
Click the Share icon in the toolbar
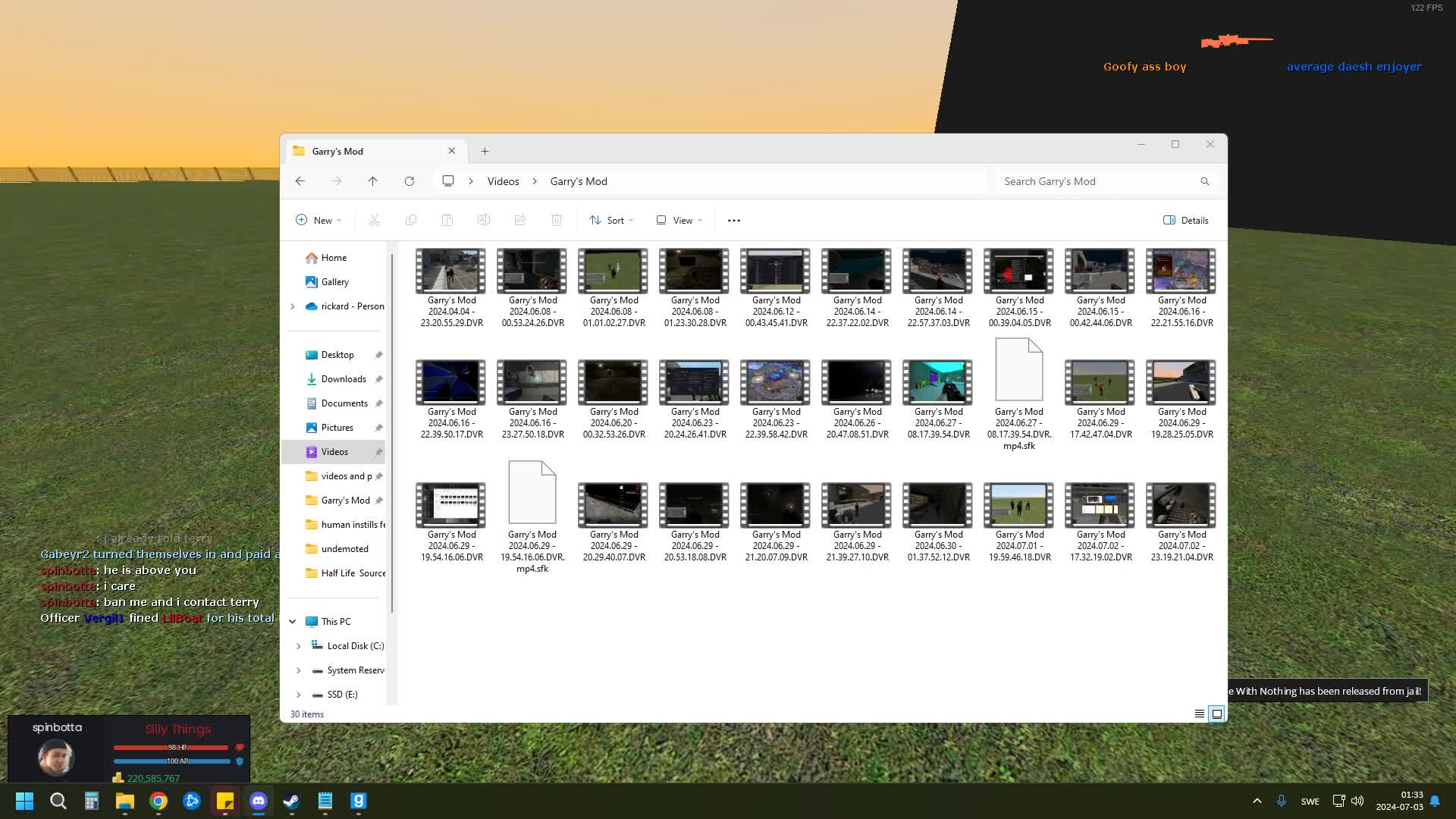coord(520,220)
